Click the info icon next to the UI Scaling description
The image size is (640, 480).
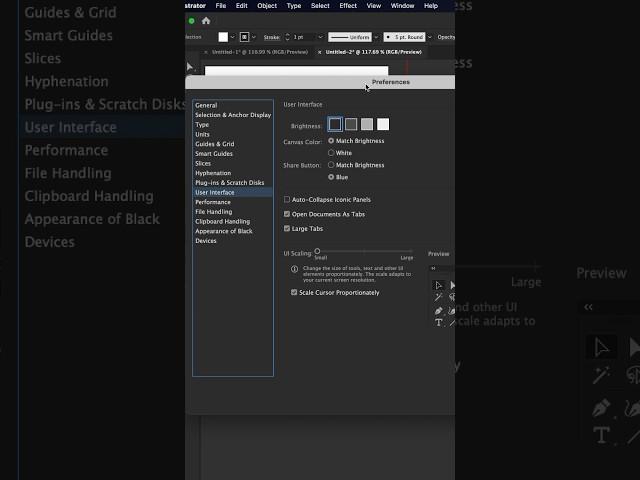click(x=294, y=269)
